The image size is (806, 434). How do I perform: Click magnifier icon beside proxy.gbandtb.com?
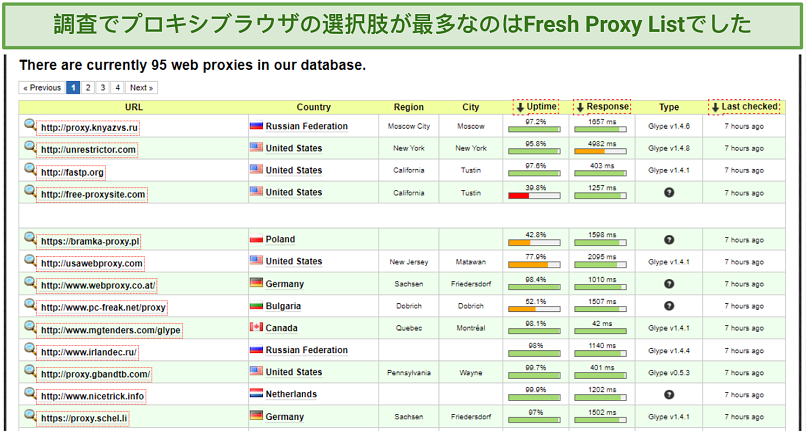click(x=30, y=372)
